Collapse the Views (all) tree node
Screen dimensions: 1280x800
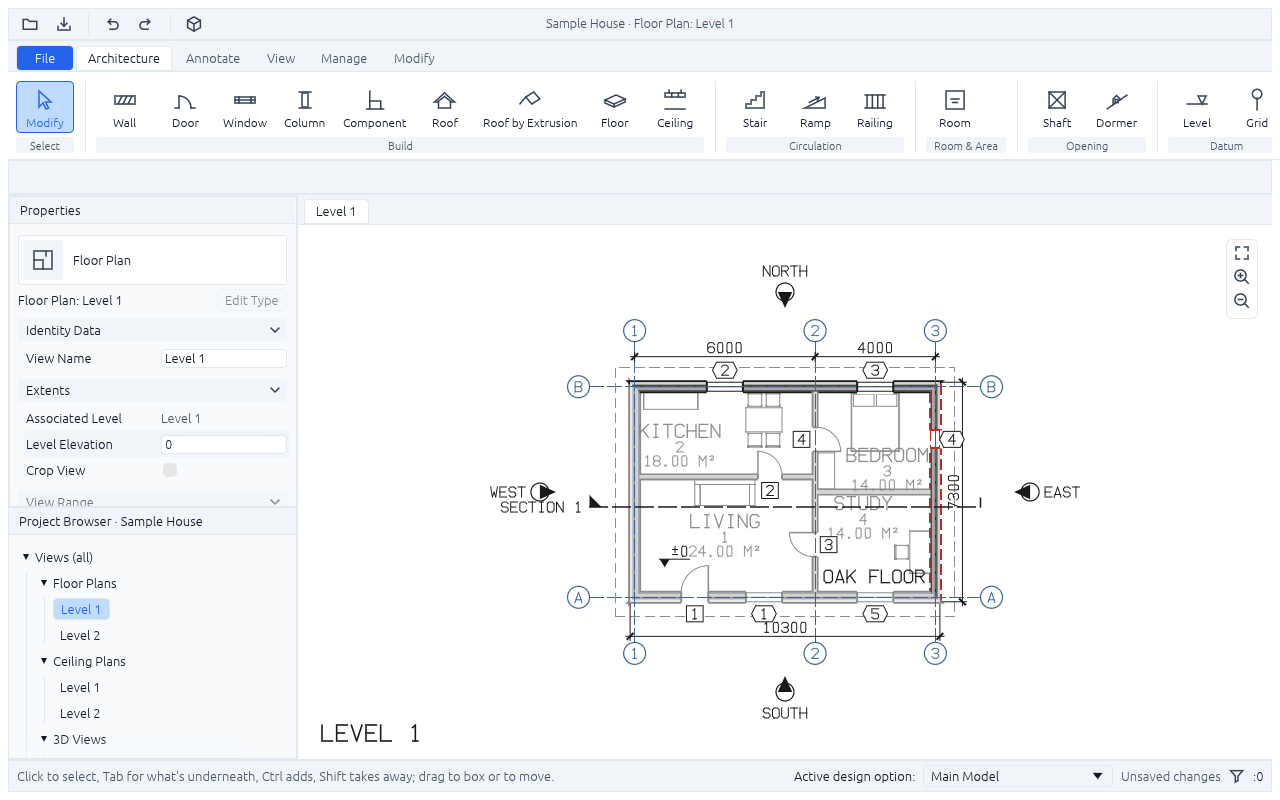26,557
